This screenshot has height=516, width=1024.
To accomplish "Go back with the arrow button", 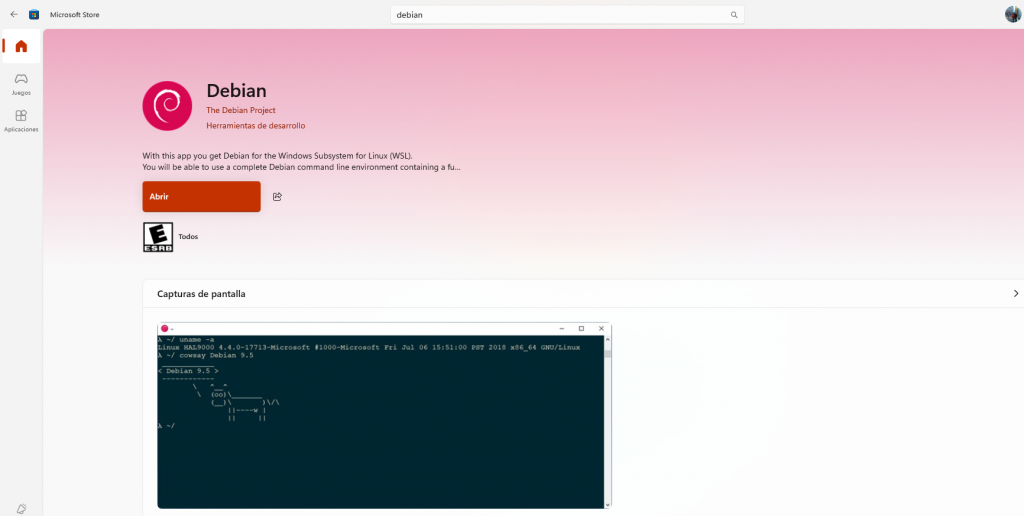I will click(x=14, y=14).
